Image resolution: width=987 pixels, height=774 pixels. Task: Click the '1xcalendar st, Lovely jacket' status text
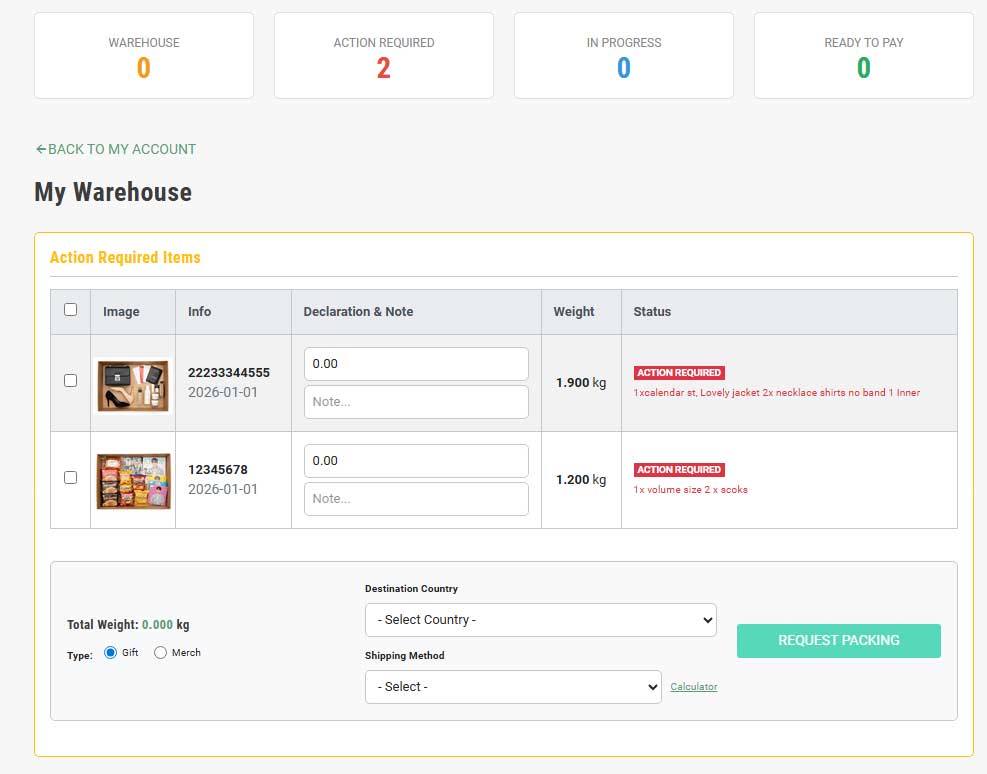(x=777, y=393)
